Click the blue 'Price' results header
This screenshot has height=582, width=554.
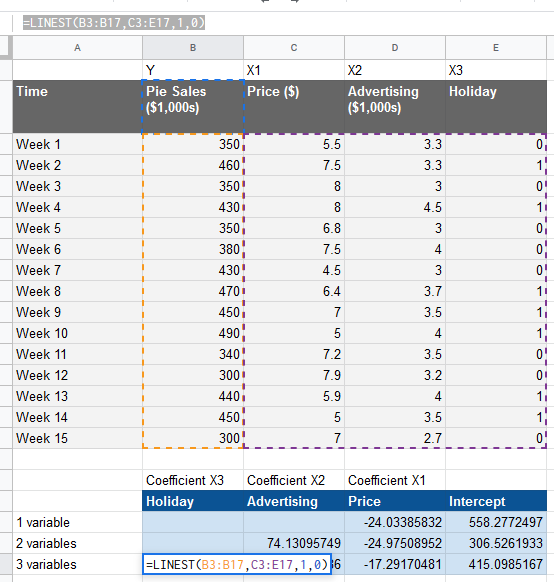coord(394,501)
